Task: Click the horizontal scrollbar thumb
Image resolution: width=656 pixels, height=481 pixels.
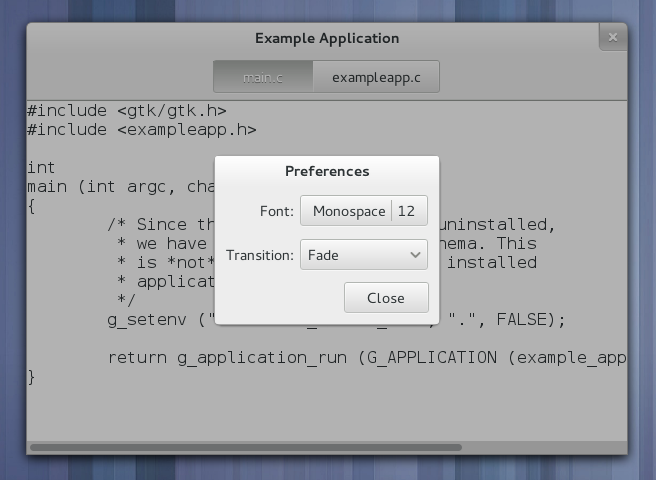Action: [245, 447]
